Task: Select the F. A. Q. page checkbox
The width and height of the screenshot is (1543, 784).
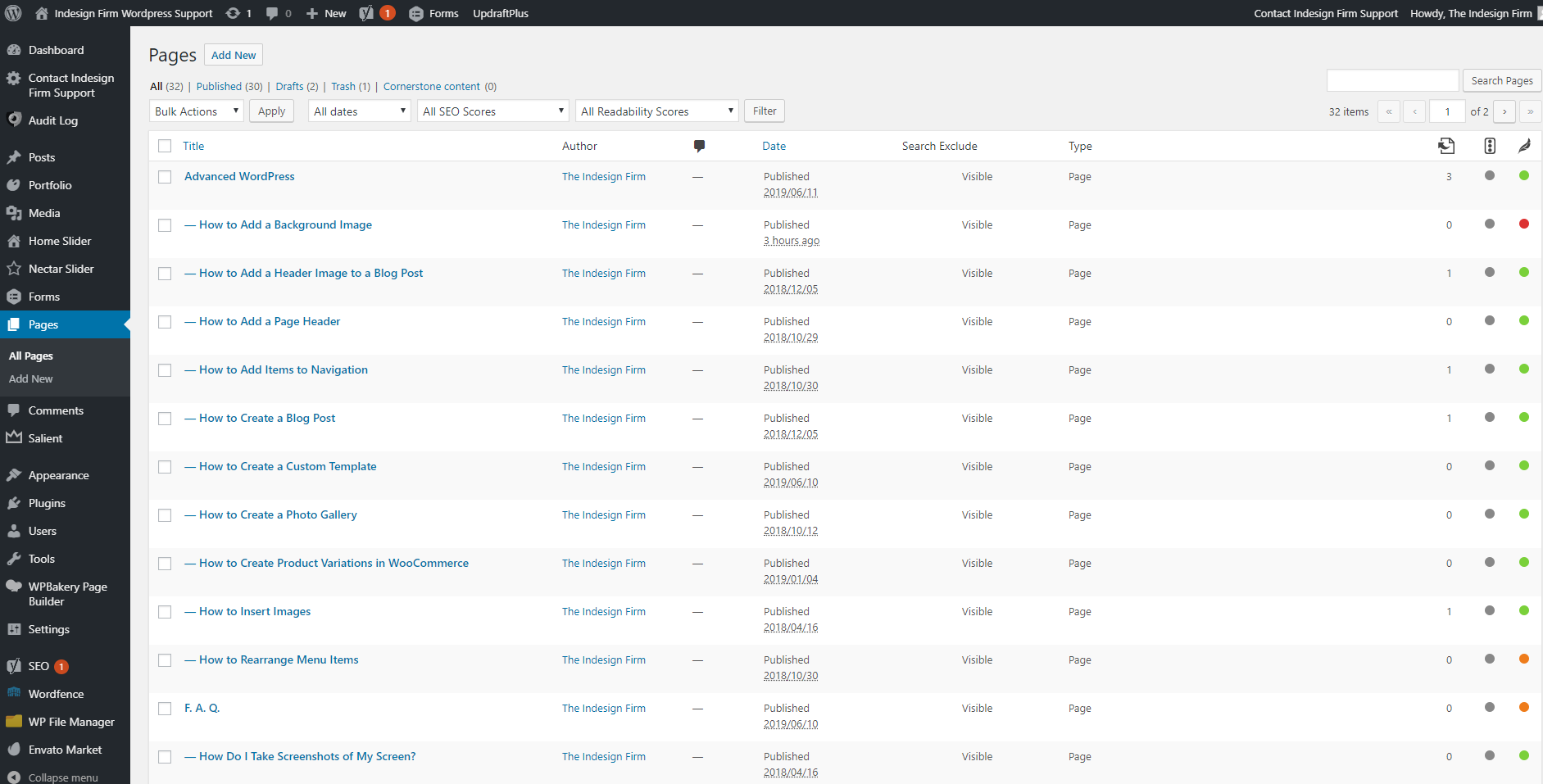Action: [165, 709]
